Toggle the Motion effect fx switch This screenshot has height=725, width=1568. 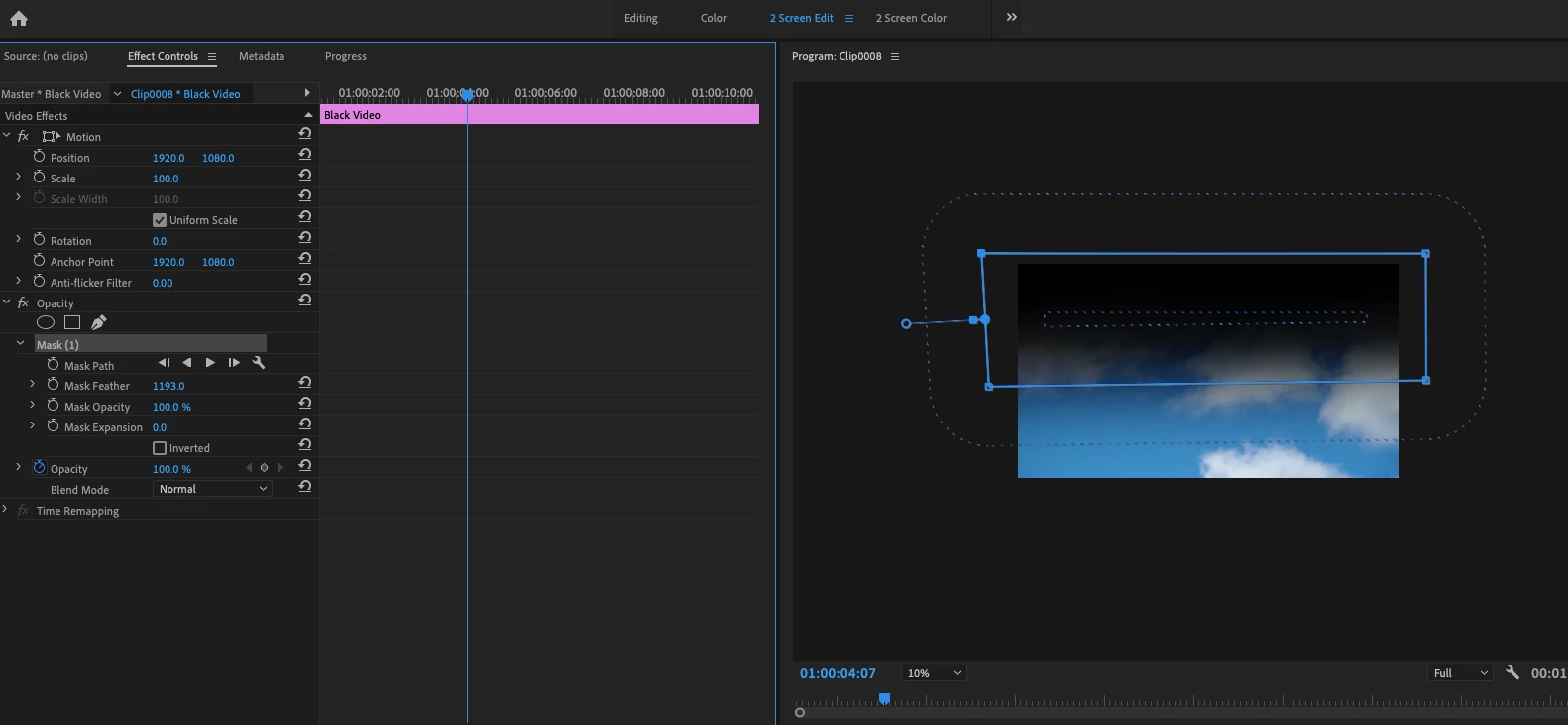coord(23,136)
